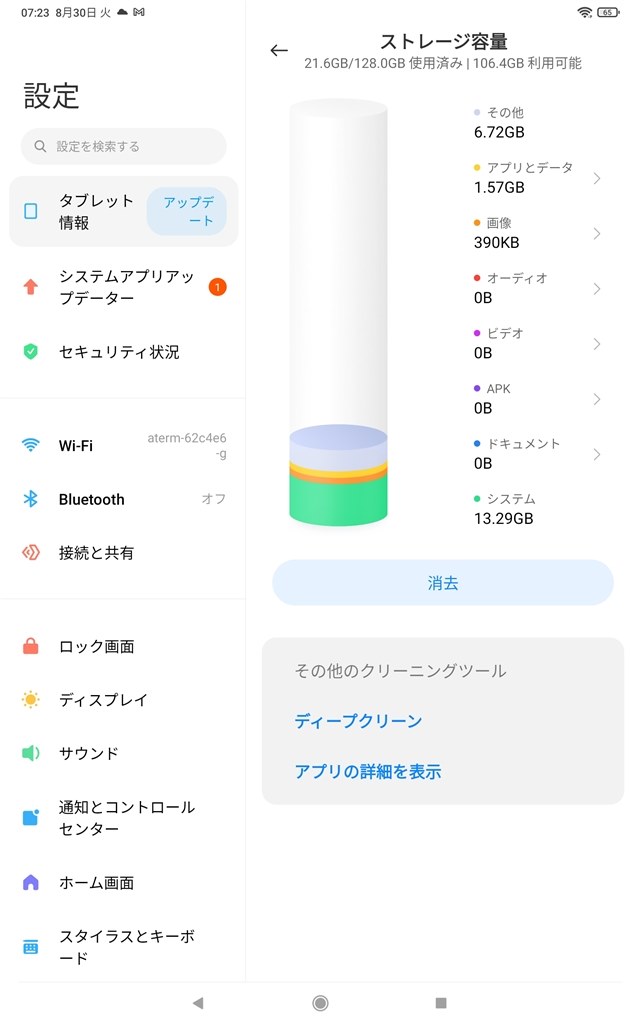Tap the lock screen padlock icon

click(31, 647)
